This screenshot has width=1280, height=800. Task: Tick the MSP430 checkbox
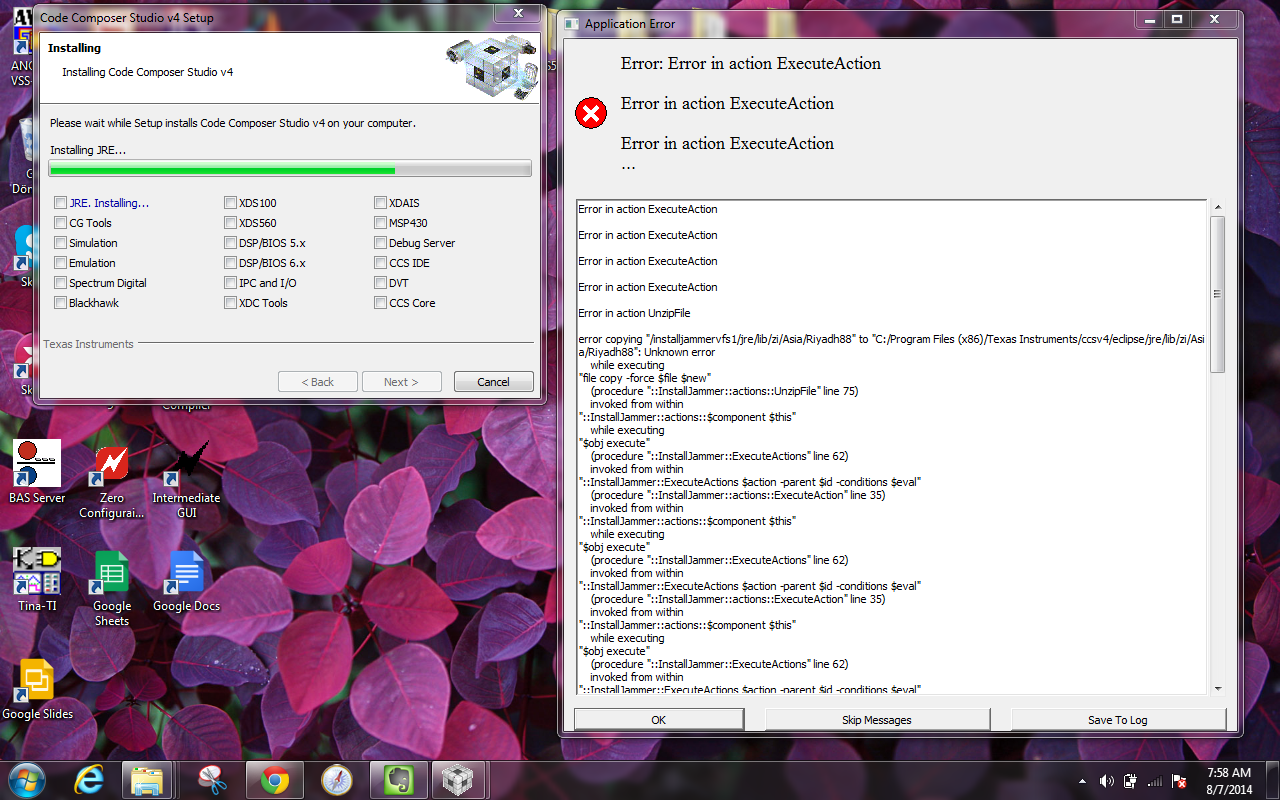click(x=381, y=223)
